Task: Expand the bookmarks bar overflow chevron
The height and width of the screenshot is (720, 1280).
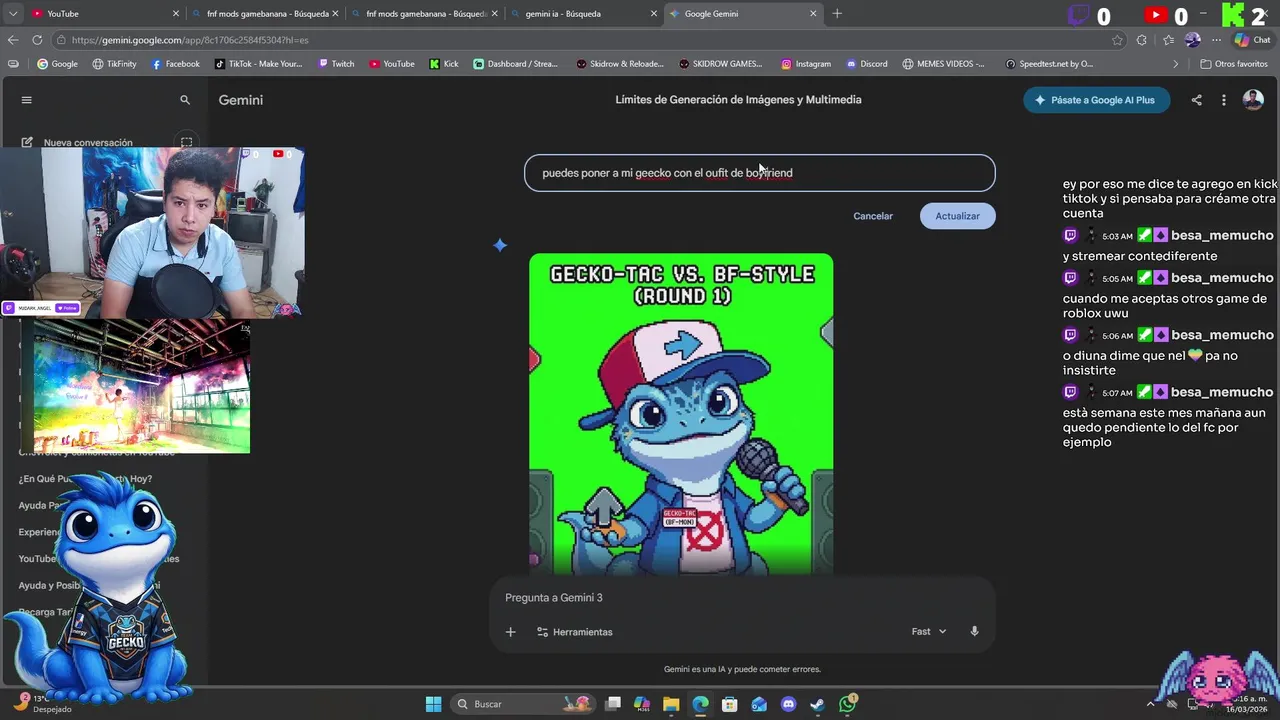Action: (1176, 64)
